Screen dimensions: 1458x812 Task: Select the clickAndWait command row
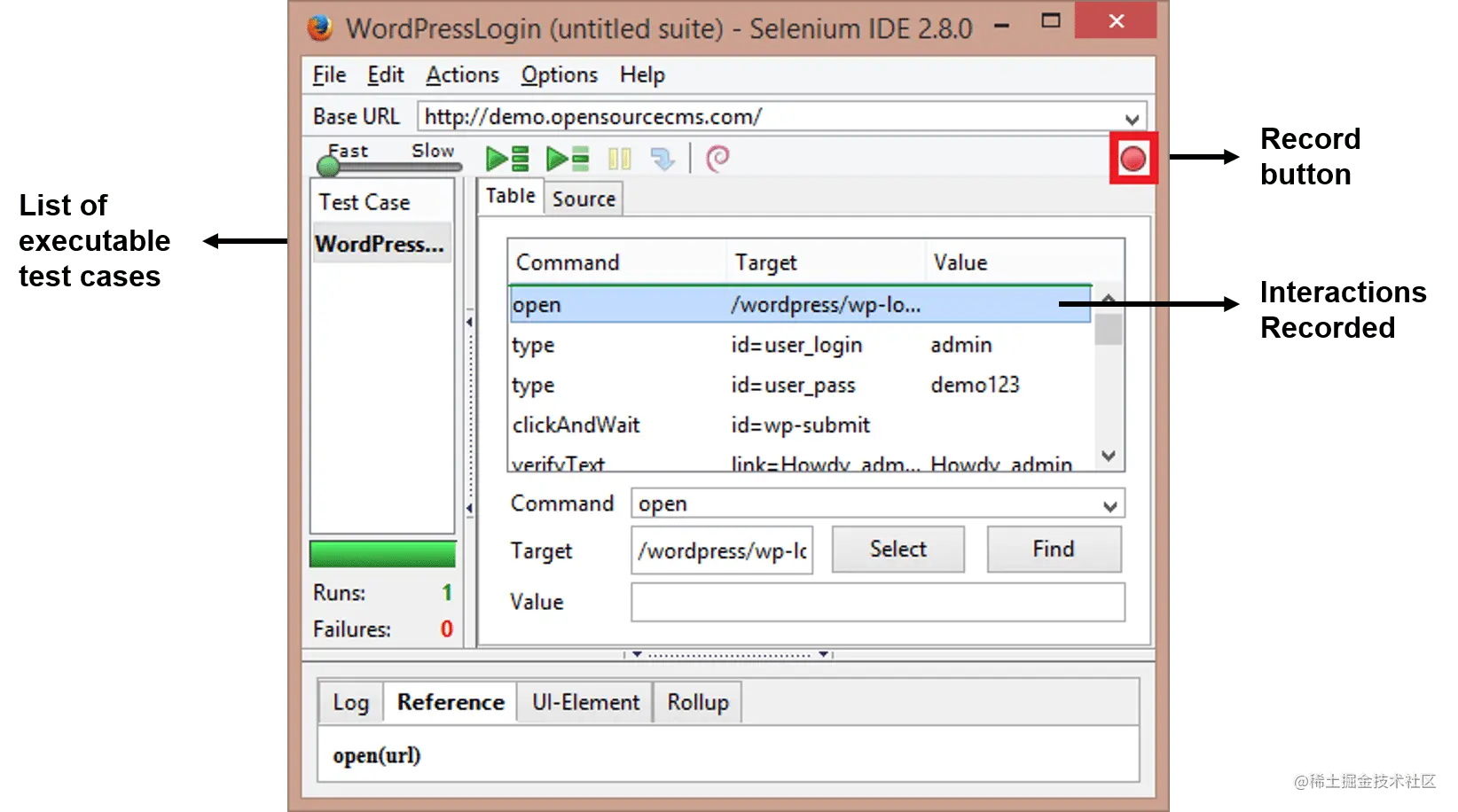[x=800, y=425]
